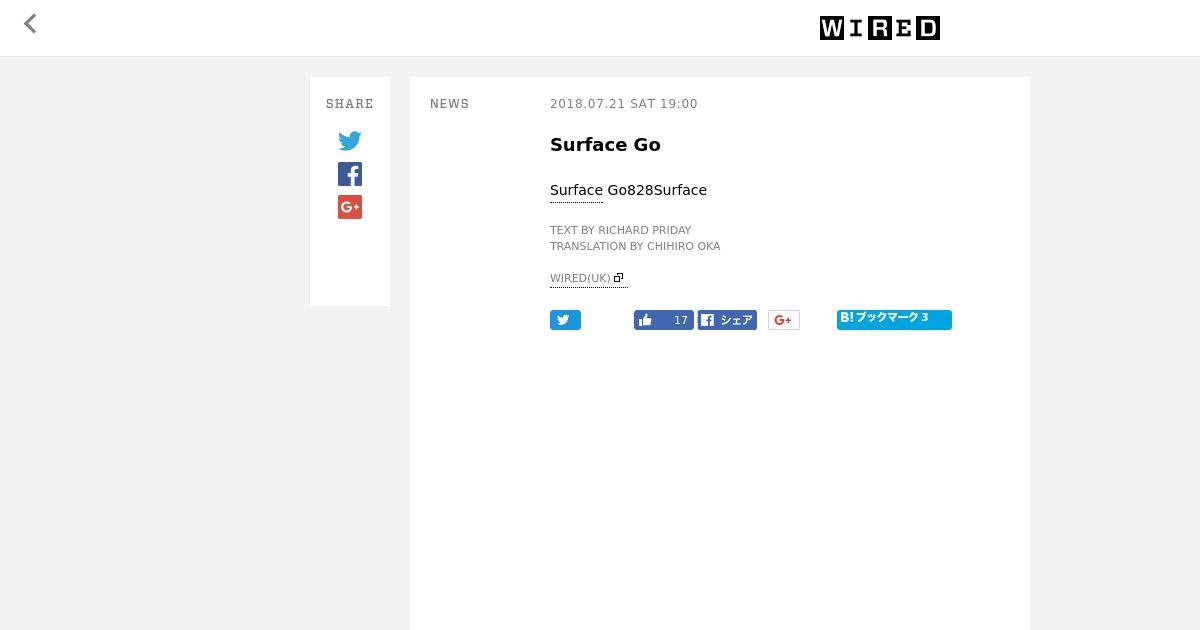Click the Facebook シェア share button
This screenshot has height=630, width=1200.
coord(727,320)
